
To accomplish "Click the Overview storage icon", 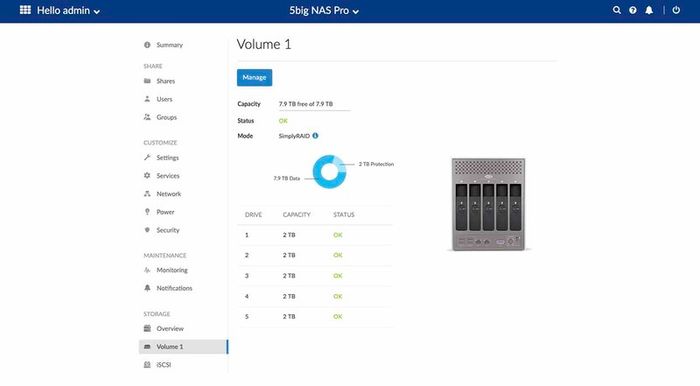I will (x=147, y=328).
